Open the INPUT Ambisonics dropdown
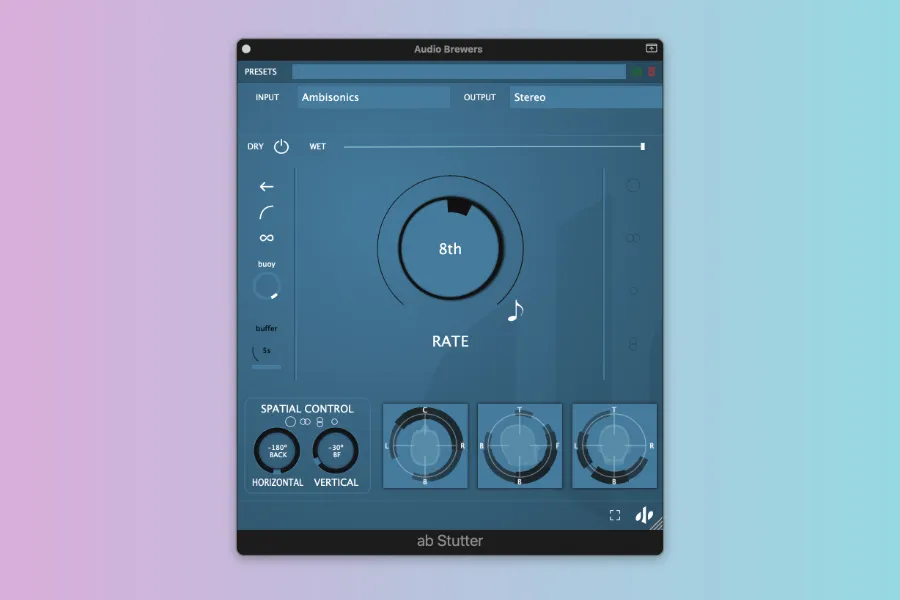900x600 pixels. pyautogui.click(x=374, y=97)
